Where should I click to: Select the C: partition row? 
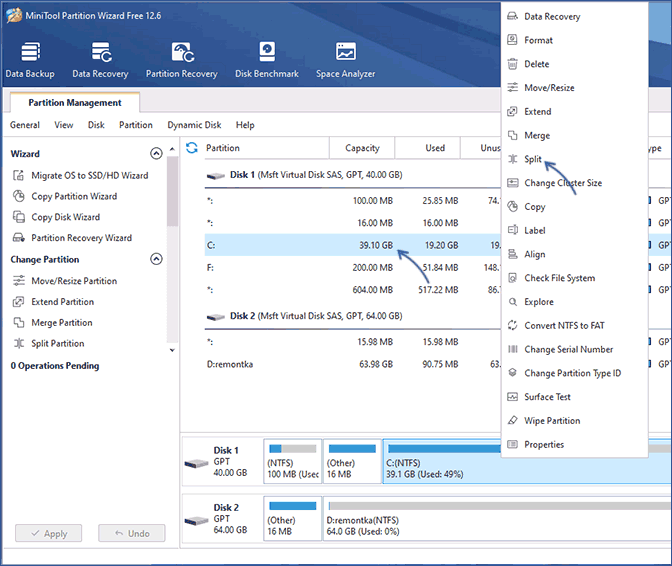[x=352, y=245]
